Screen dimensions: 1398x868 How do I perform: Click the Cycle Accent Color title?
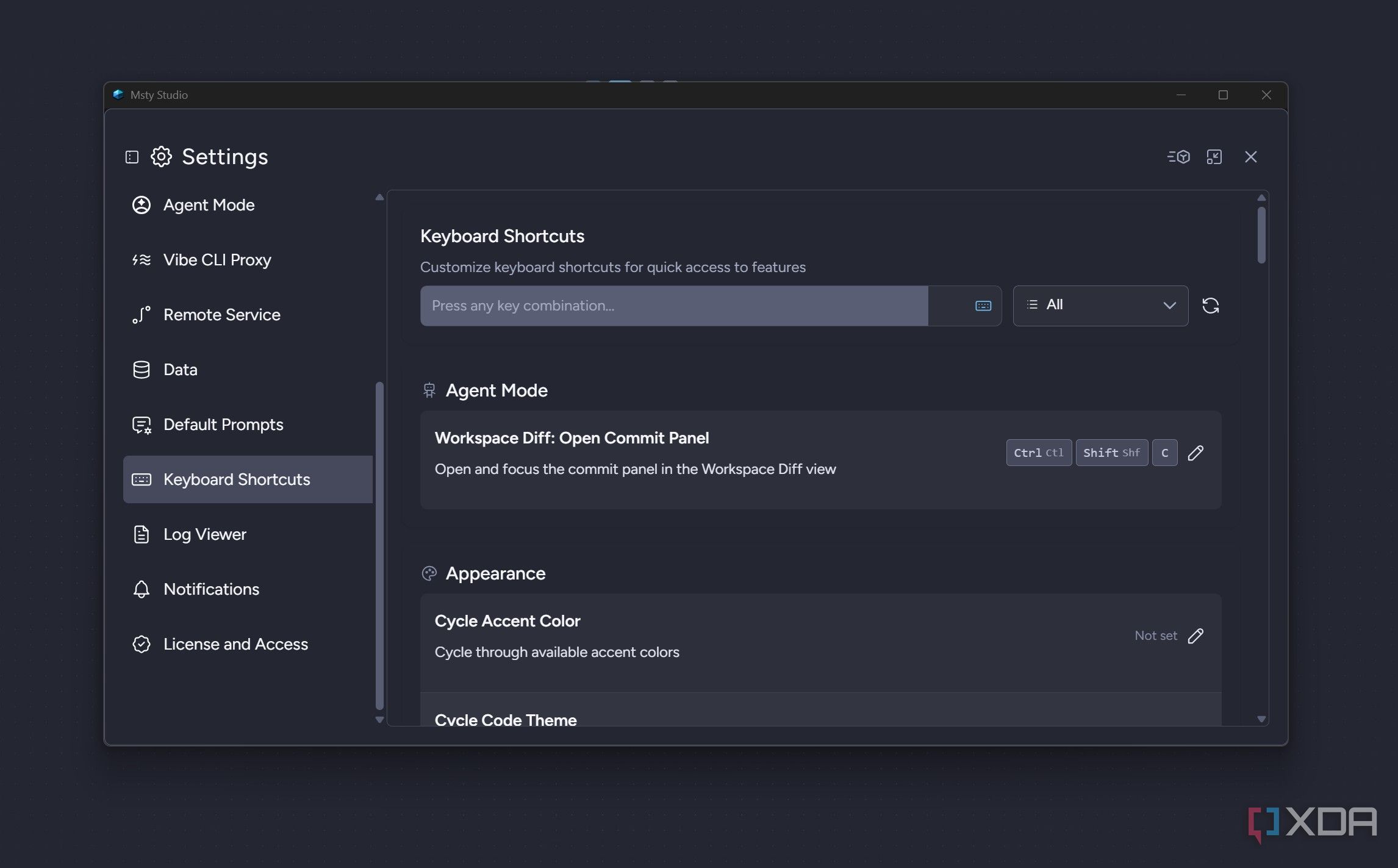(x=507, y=621)
